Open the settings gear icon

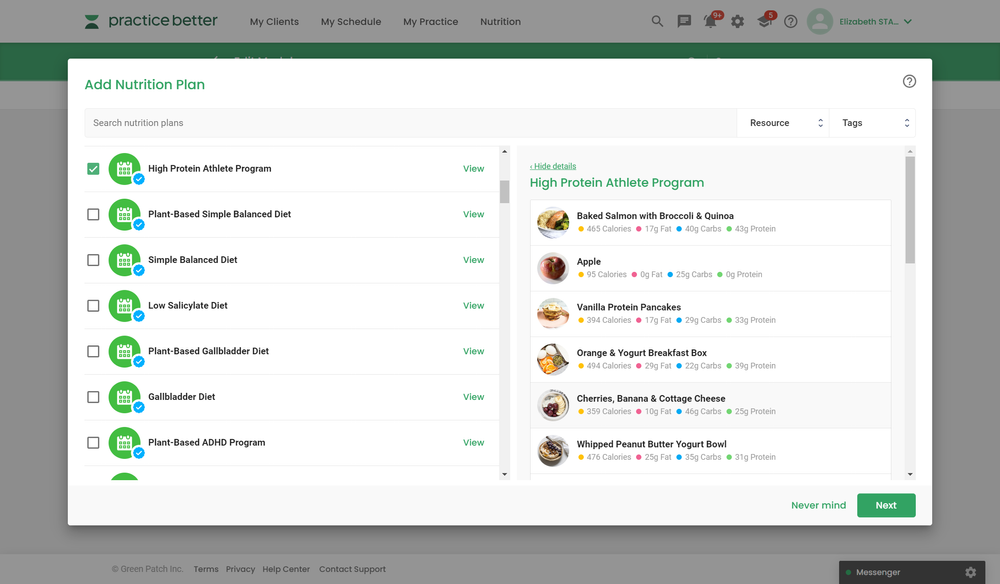[737, 20]
